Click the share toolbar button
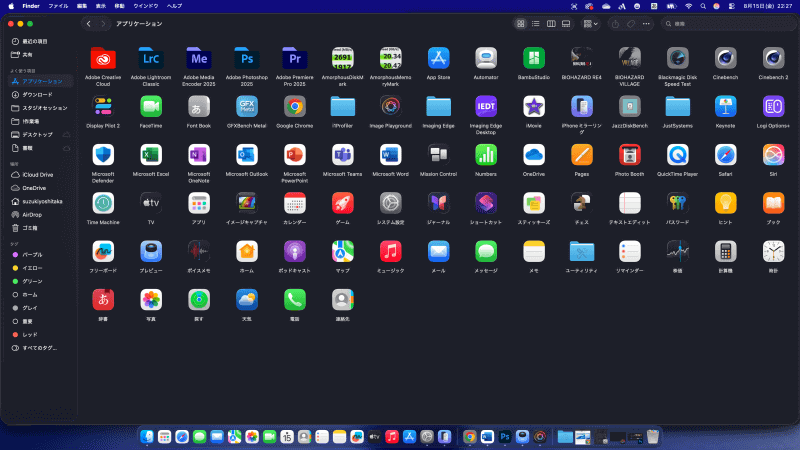The image size is (800, 450). (x=615, y=24)
